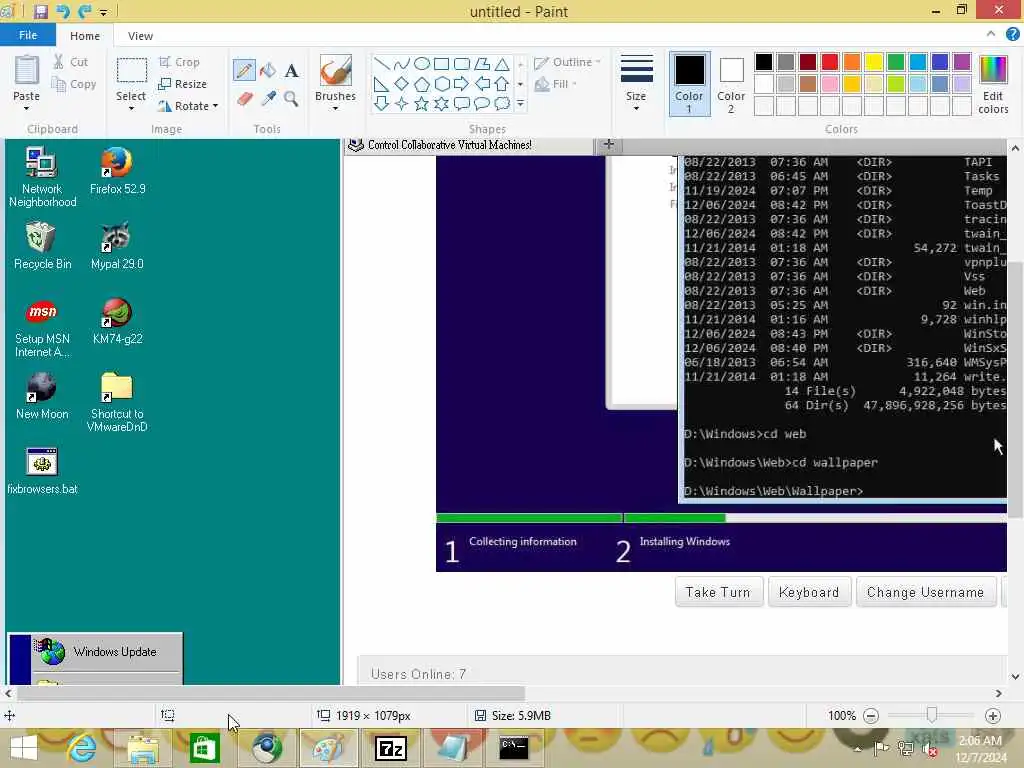Pick the yellow color swatch
1024x768 pixels.
(x=874, y=62)
